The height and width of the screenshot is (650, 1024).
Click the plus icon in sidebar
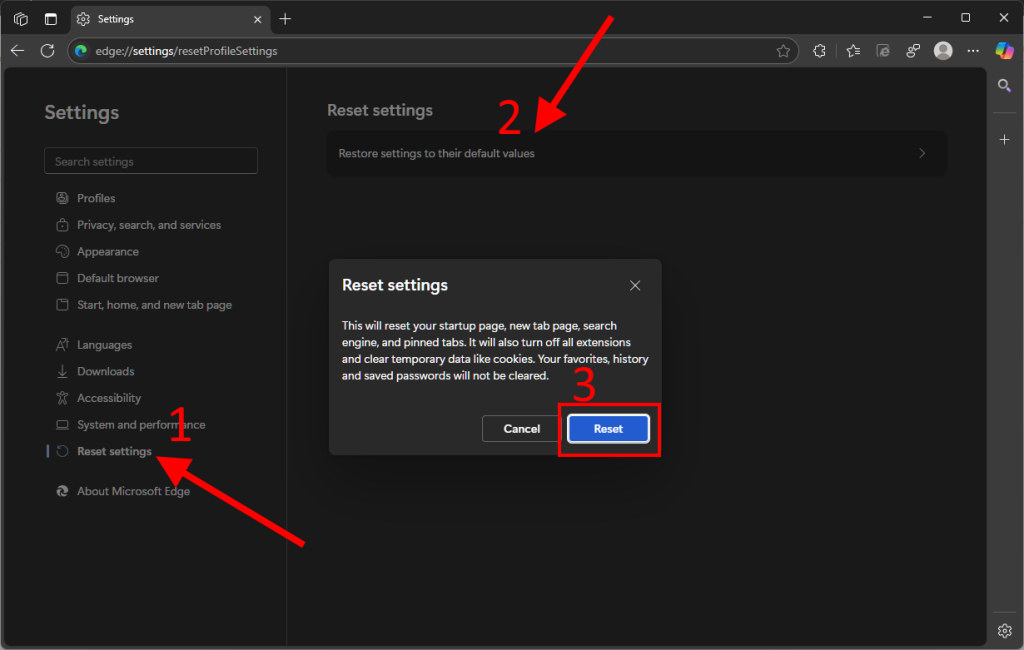coord(1005,139)
